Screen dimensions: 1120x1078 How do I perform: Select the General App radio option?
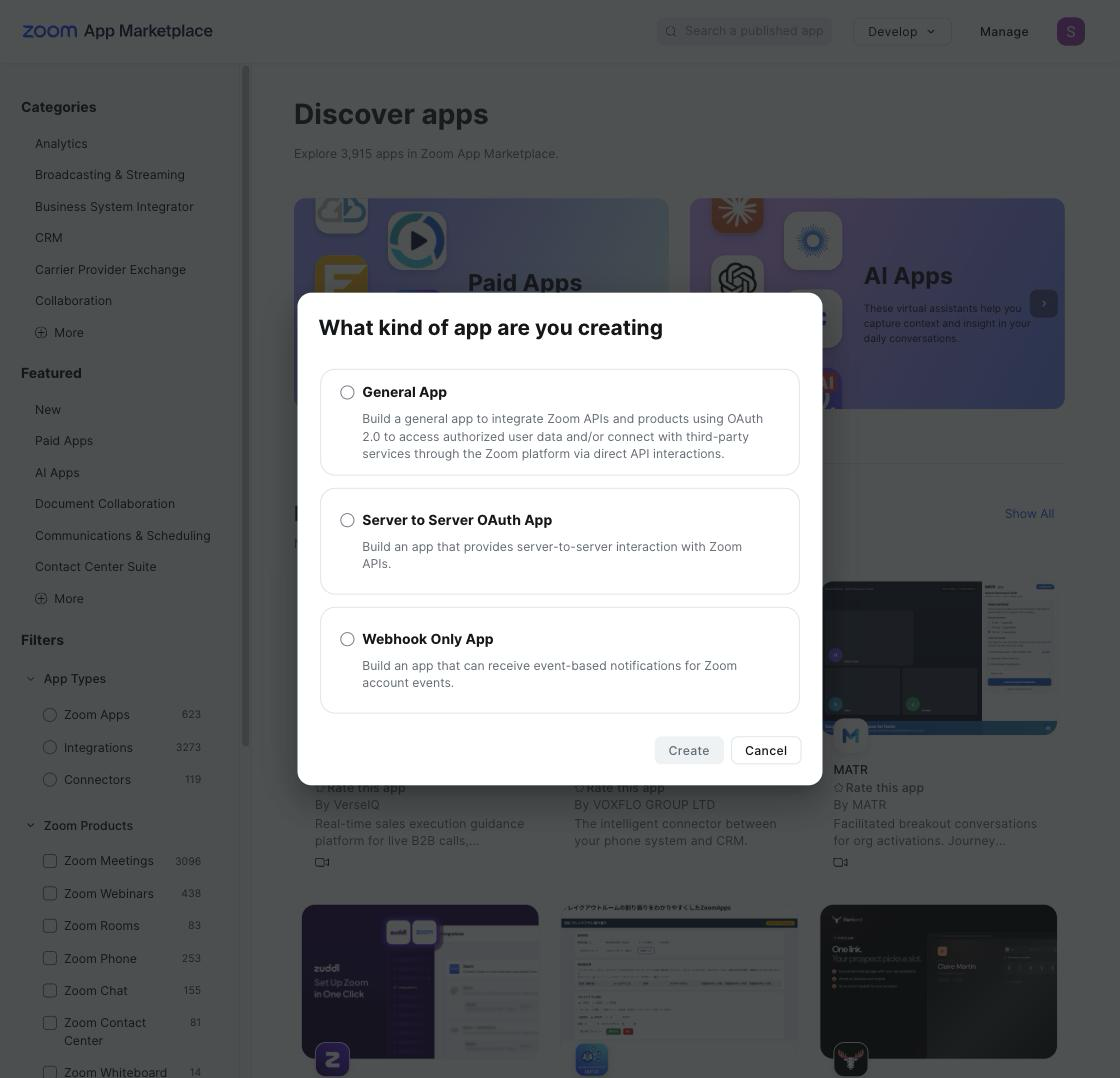[347, 392]
